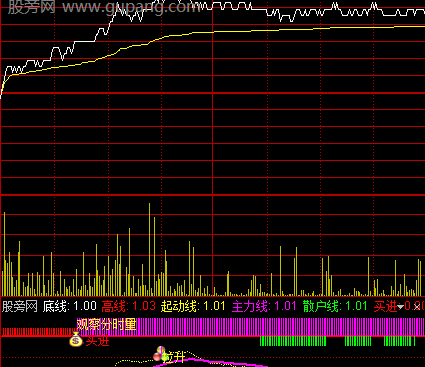Open the indicator dropdown arrow beside 买进
This screenshot has width=425, height=367.
[400, 307]
